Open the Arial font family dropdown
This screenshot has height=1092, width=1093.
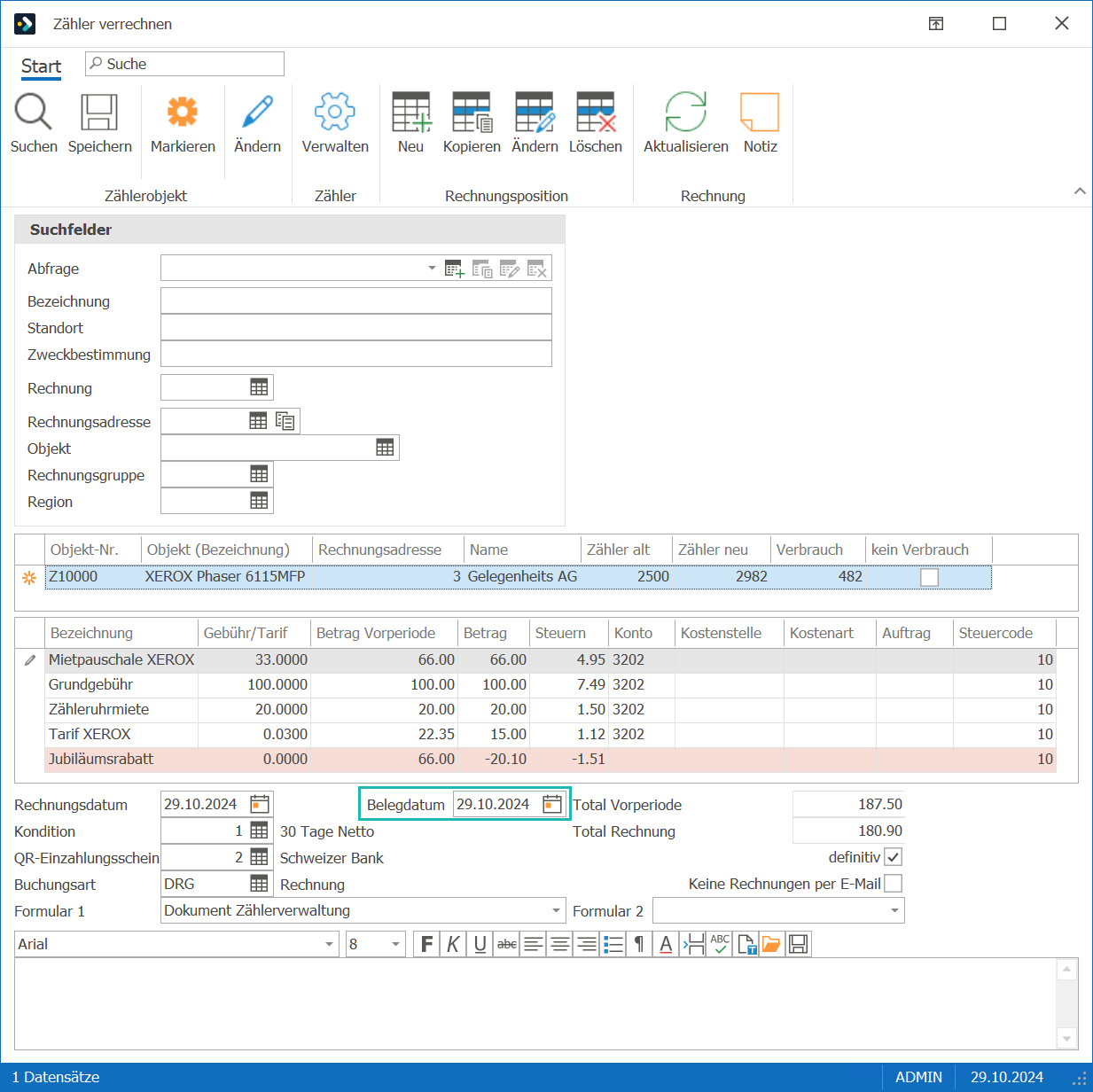pyautogui.click(x=330, y=944)
